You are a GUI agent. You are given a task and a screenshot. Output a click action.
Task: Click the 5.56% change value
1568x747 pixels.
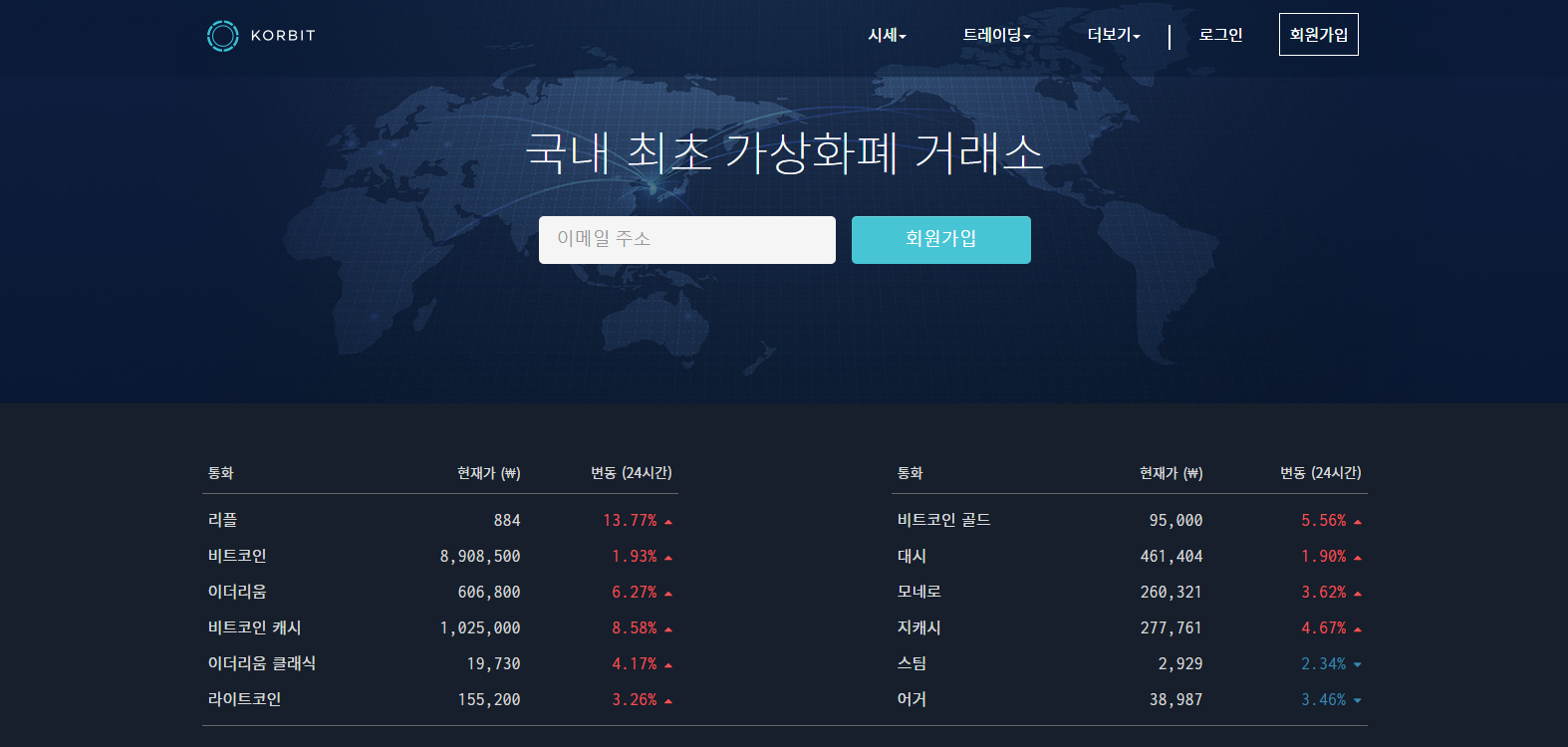(x=1324, y=521)
